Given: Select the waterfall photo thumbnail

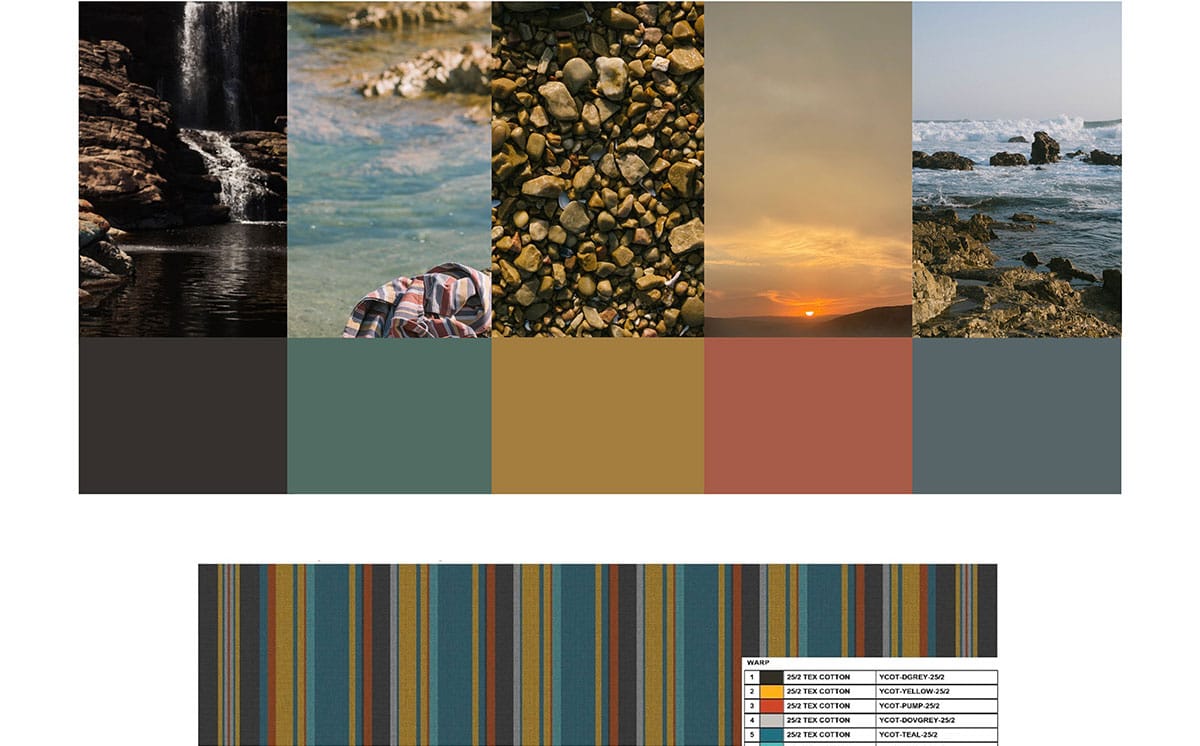Looking at the screenshot, I should pos(183,169).
